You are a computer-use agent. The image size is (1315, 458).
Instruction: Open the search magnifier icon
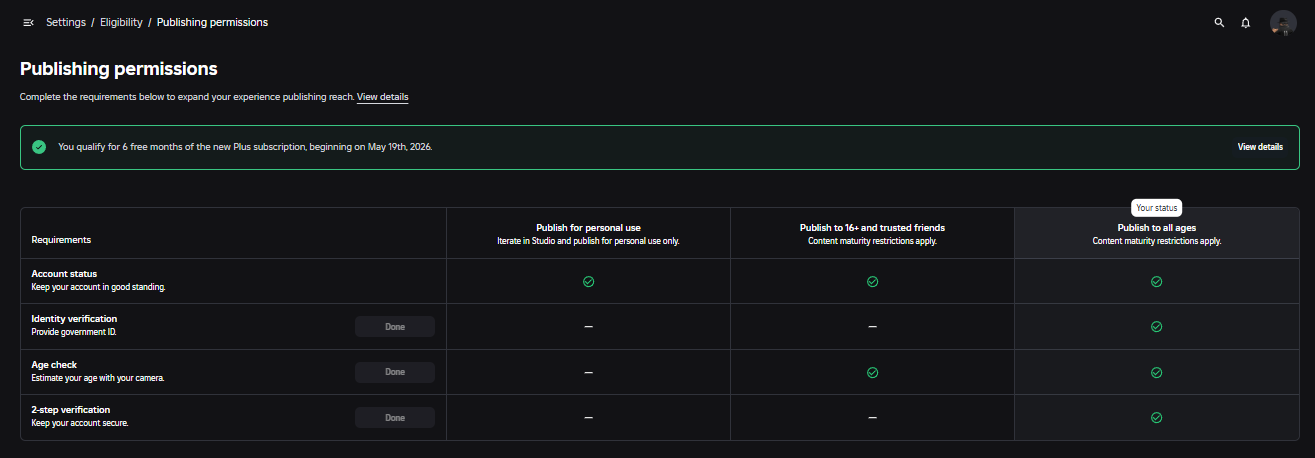[1219, 22]
